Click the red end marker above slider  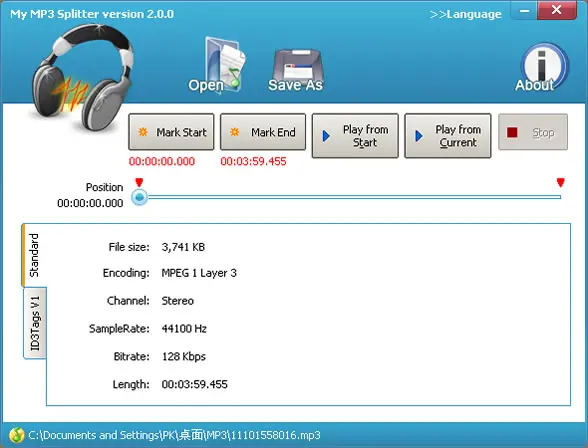tap(561, 182)
